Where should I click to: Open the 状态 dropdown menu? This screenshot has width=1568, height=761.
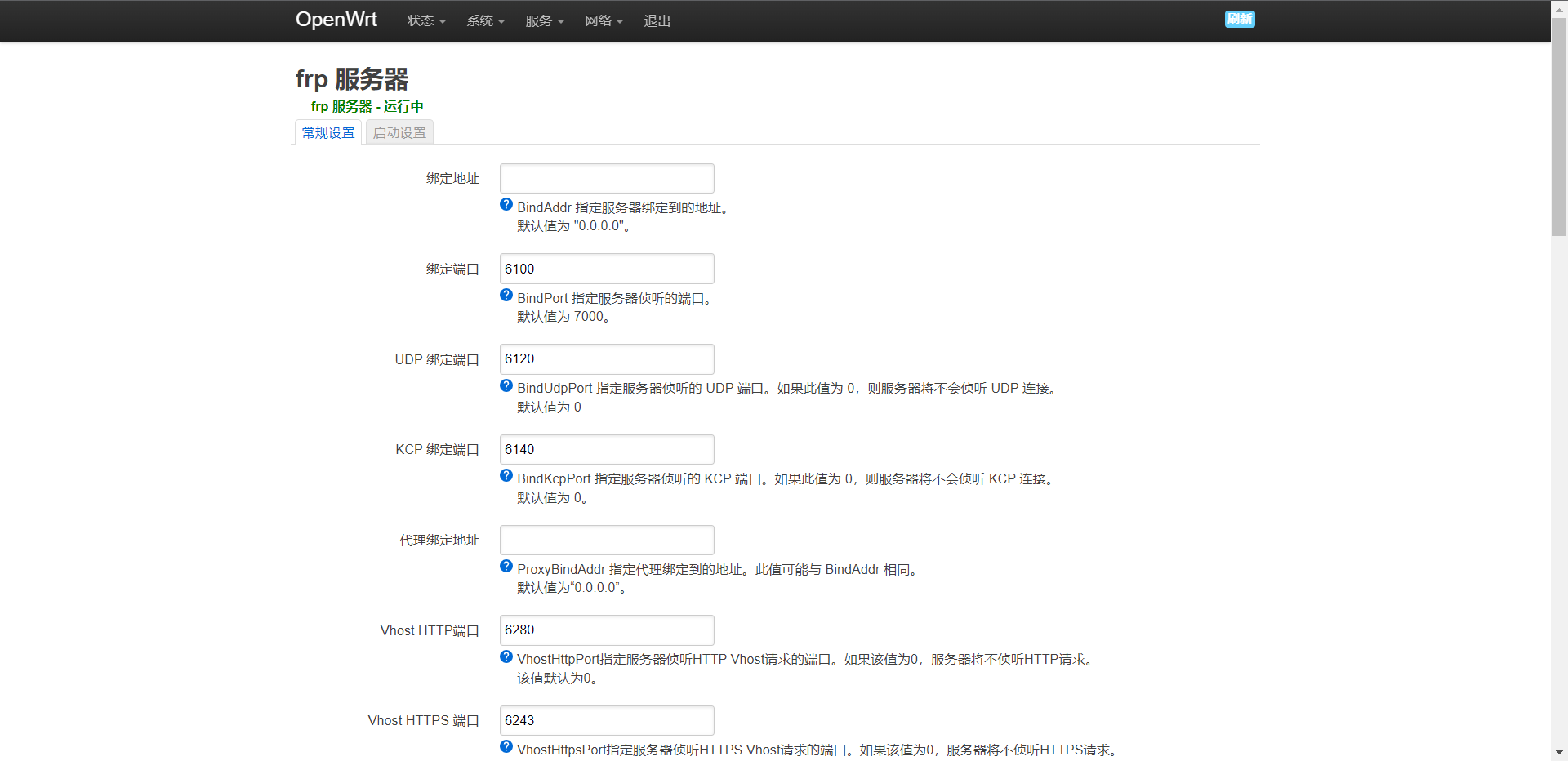(x=426, y=21)
